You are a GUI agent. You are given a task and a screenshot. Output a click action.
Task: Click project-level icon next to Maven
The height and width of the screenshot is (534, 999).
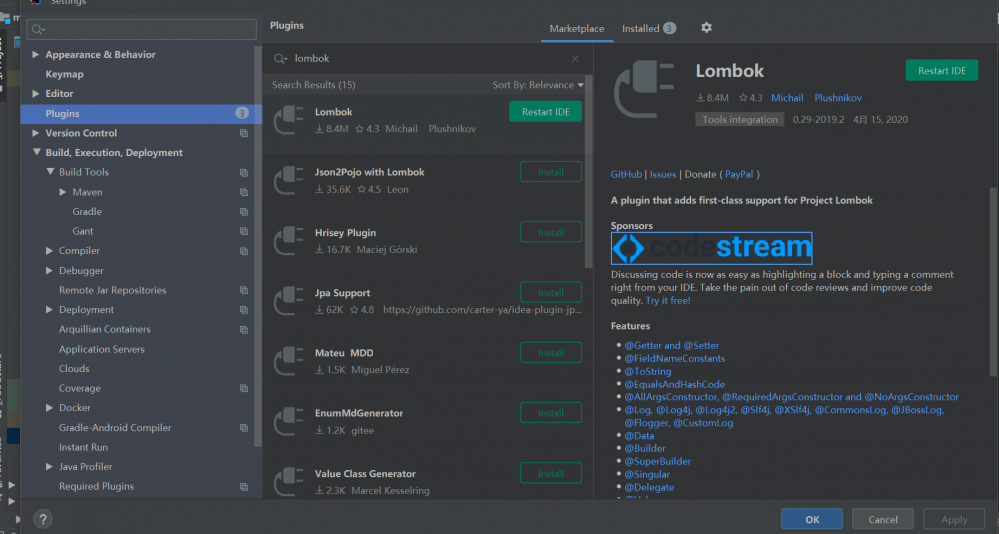(x=243, y=192)
